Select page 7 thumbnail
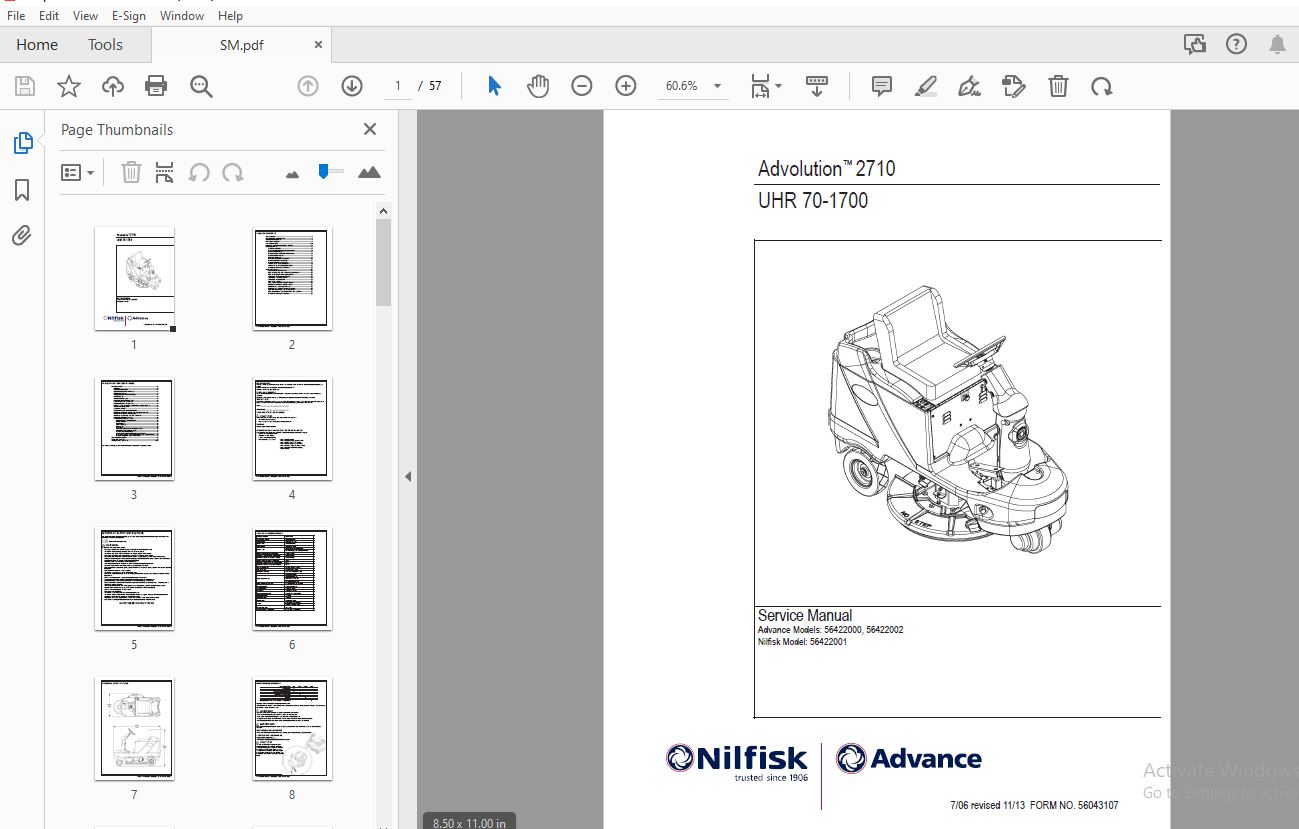The image size is (1299, 829). (134, 729)
